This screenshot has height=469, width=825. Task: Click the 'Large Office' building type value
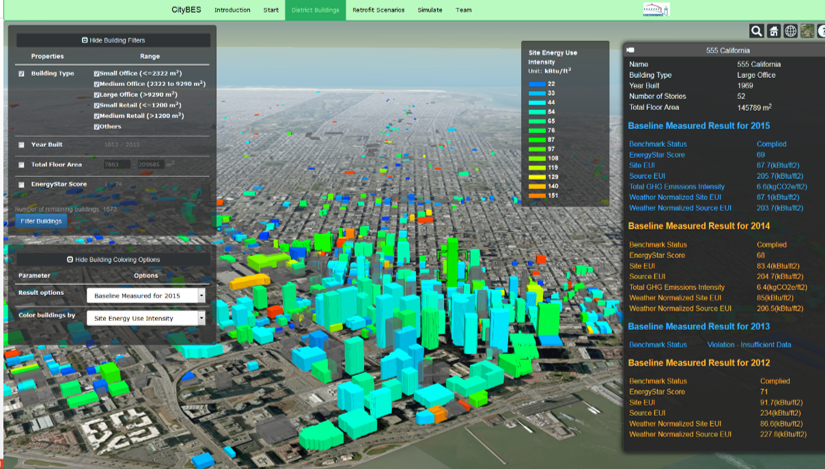click(756, 75)
